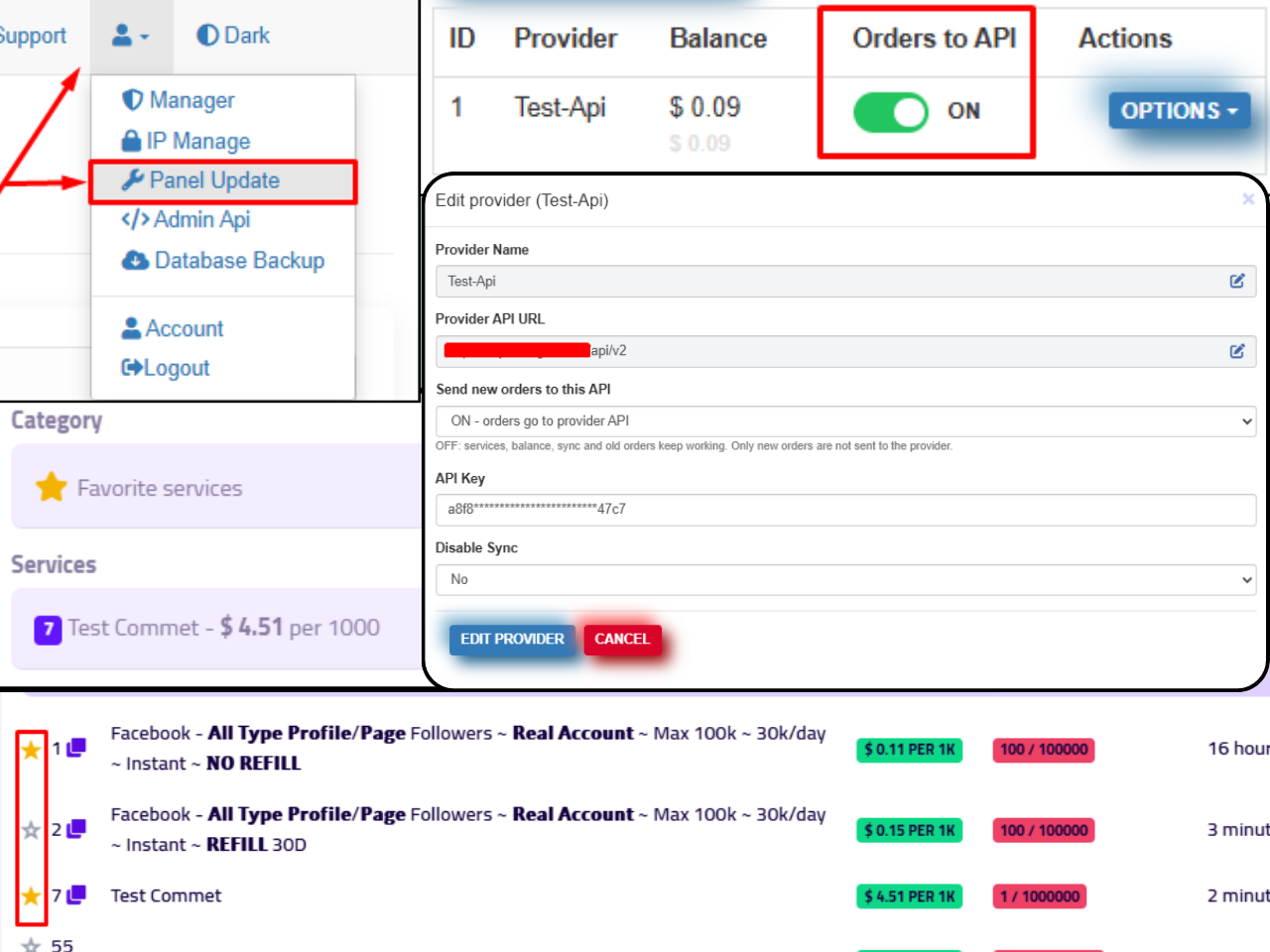The height and width of the screenshot is (952, 1270).
Task: Click the "Actions" column header
Action: (1125, 38)
